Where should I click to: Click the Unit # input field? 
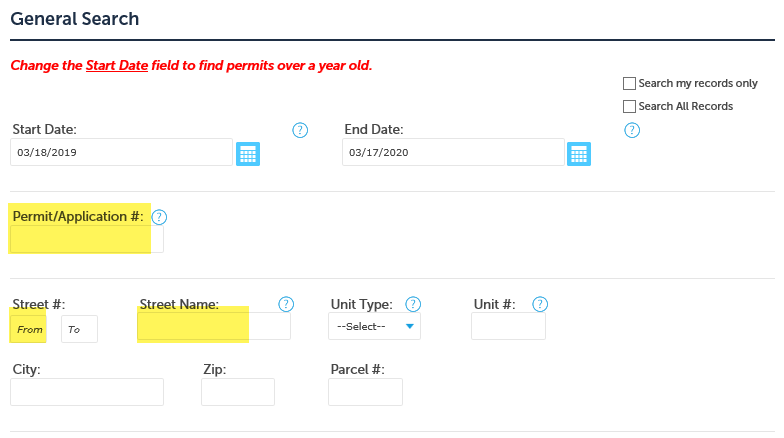(508, 327)
